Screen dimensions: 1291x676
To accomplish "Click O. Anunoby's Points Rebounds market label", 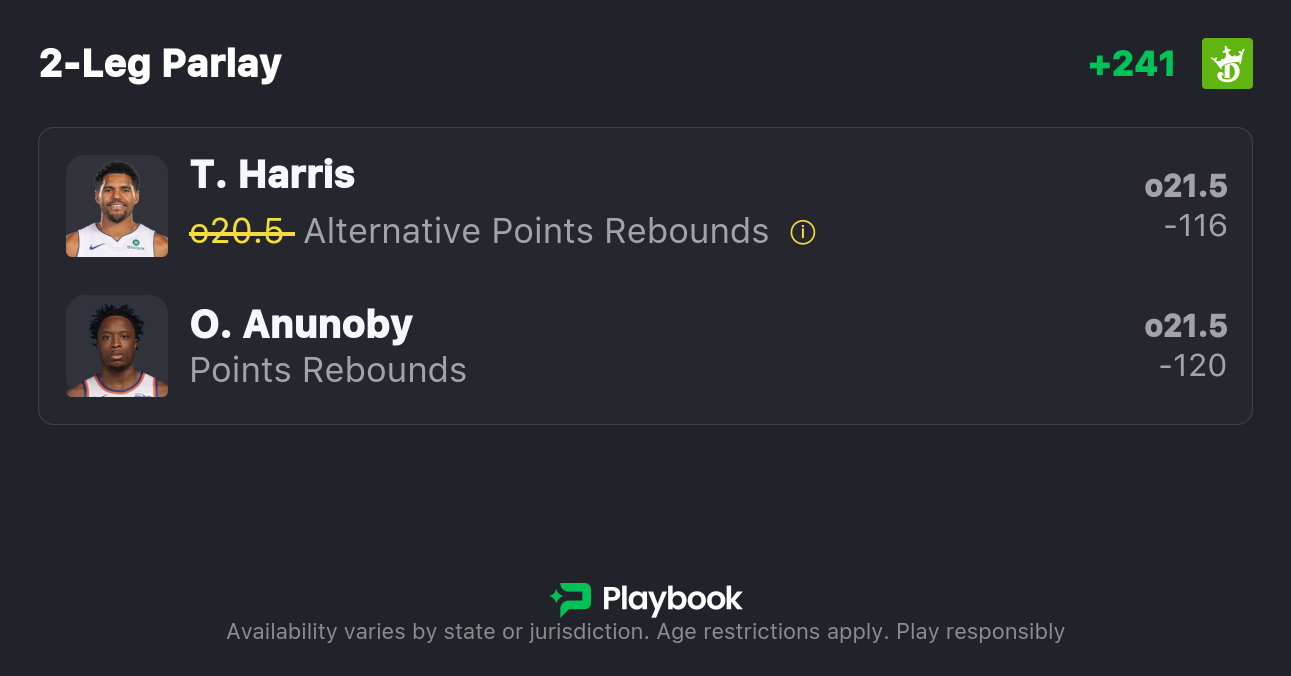I will tap(328, 370).
